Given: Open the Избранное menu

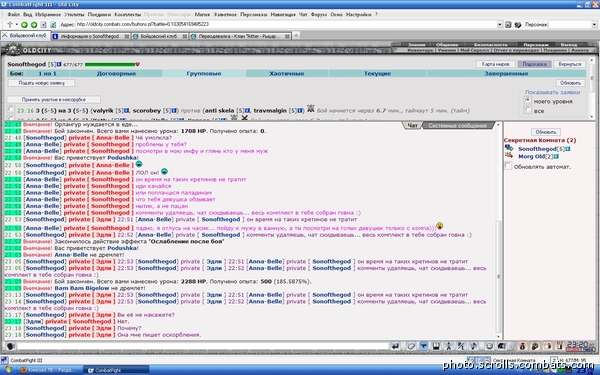Looking at the screenshot, I should (x=48, y=14).
